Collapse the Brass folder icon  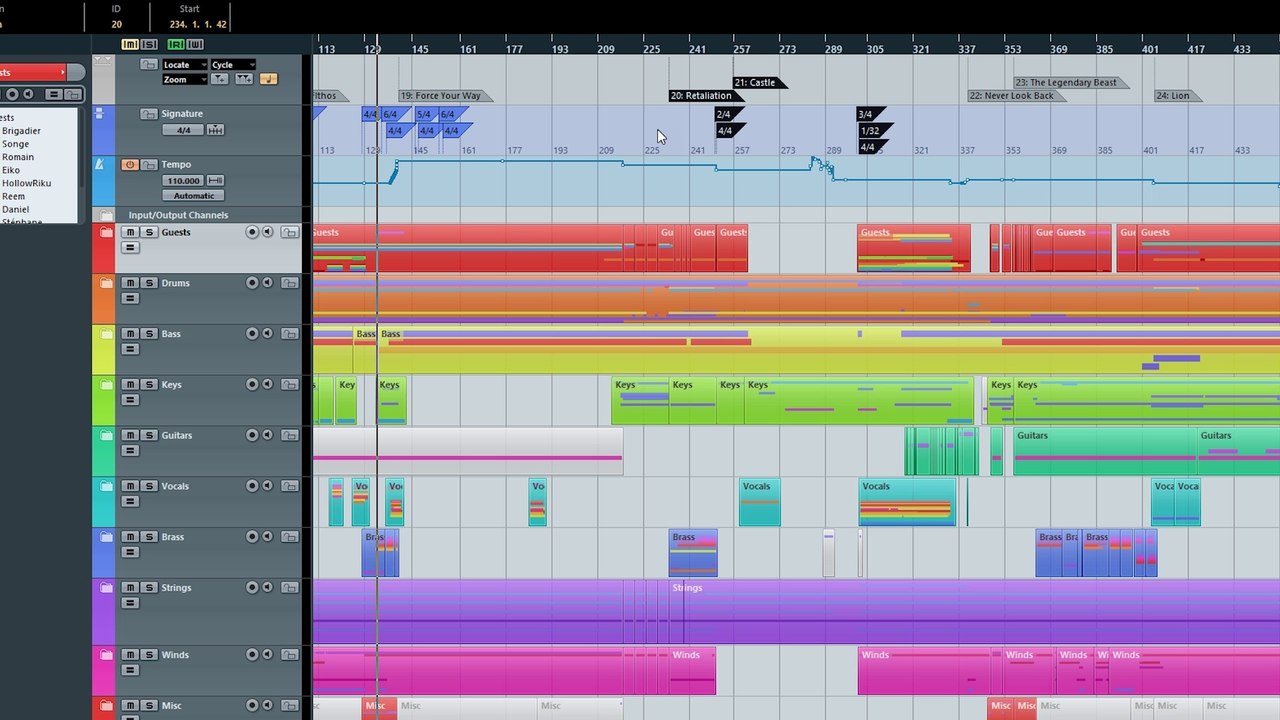106,538
